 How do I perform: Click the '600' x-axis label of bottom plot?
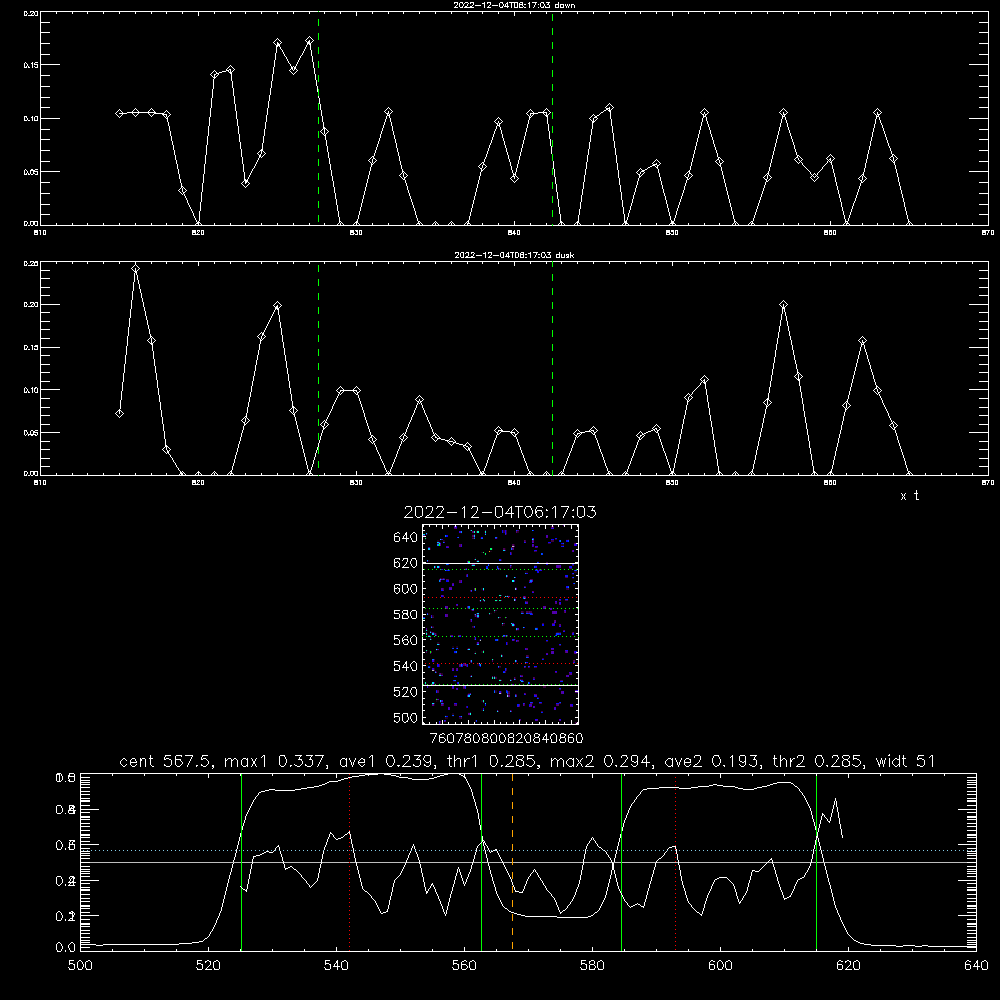pyautogui.click(x=720, y=966)
